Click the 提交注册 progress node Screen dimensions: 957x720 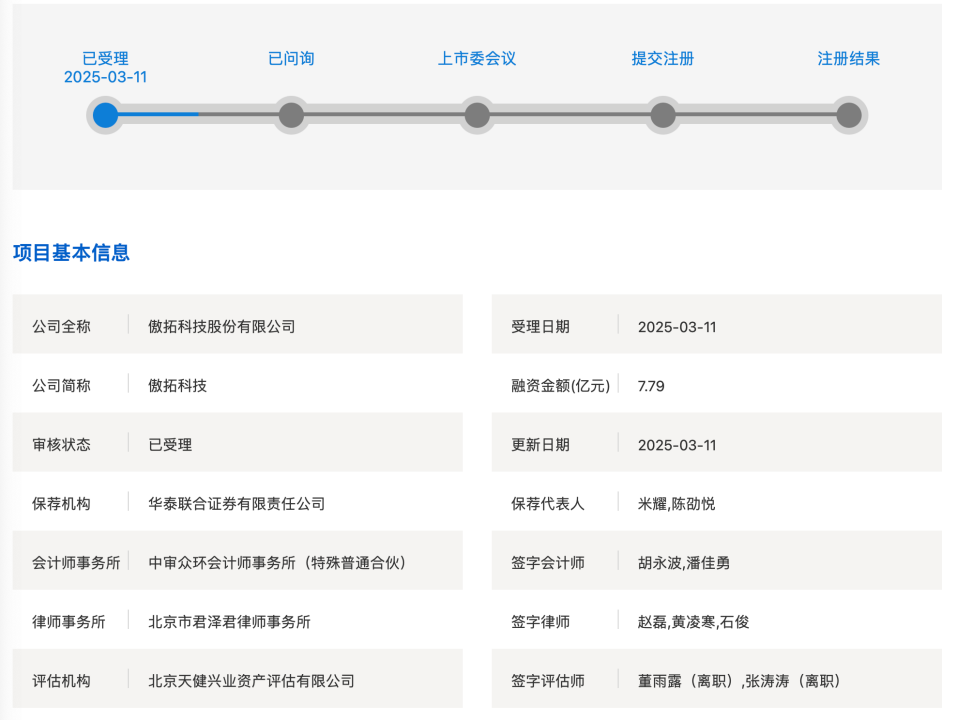[663, 115]
